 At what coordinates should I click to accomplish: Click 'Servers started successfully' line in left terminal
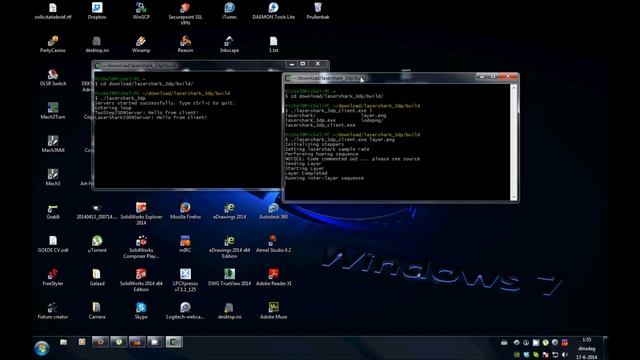pos(164,103)
